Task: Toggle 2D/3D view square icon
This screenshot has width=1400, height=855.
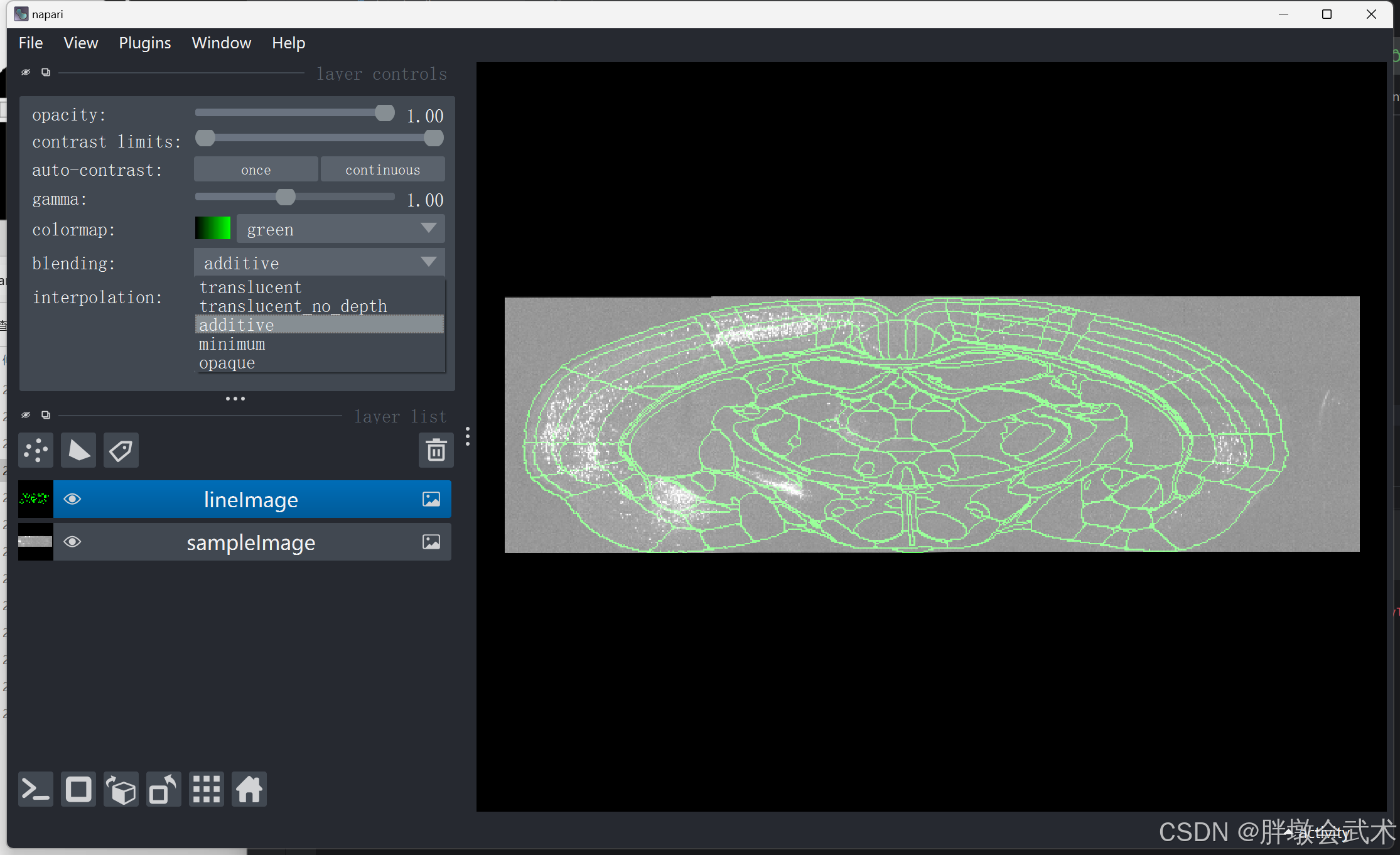Action: click(x=78, y=790)
